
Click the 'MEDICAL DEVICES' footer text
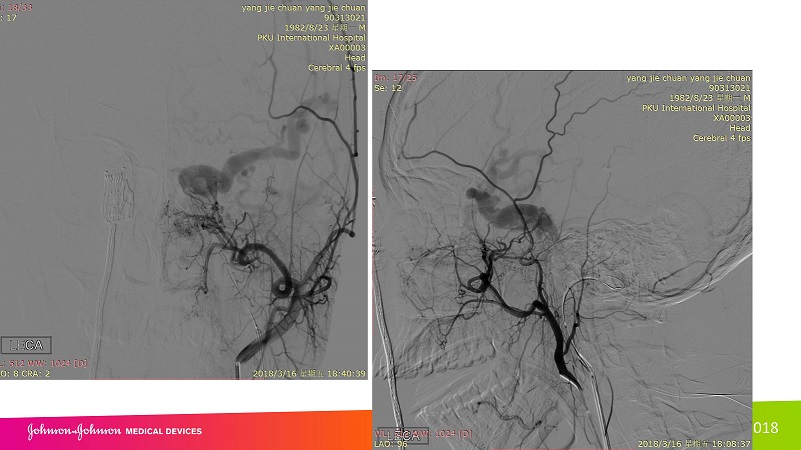[x=163, y=431]
